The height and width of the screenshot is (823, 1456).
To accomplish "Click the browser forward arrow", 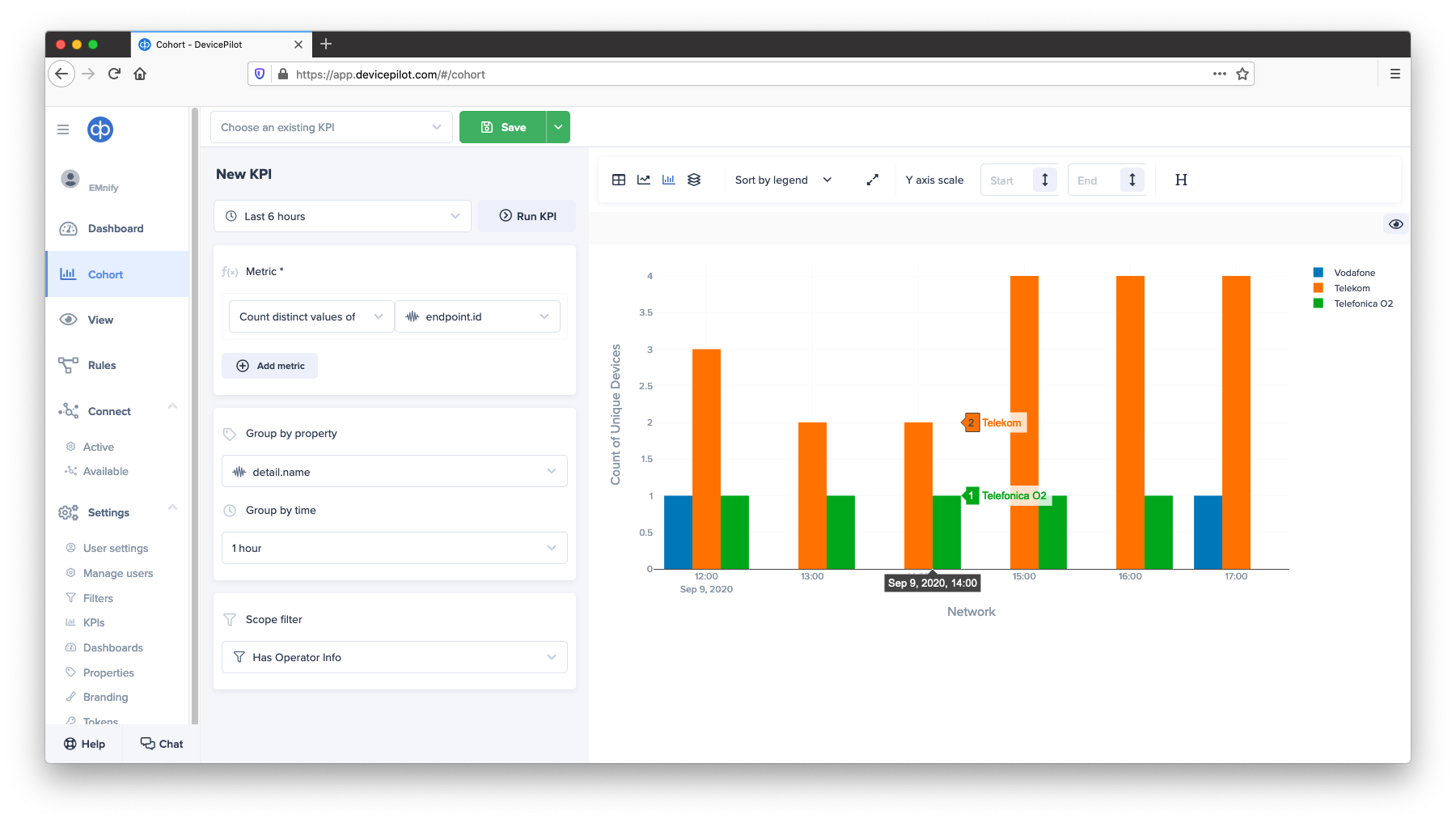I will [x=88, y=74].
